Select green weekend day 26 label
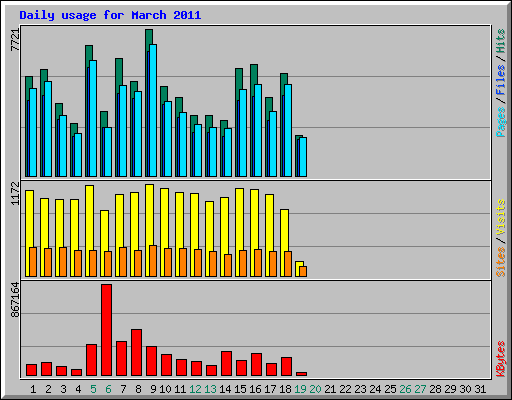Image resolution: width=512 pixels, height=400 pixels. (405, 389)
